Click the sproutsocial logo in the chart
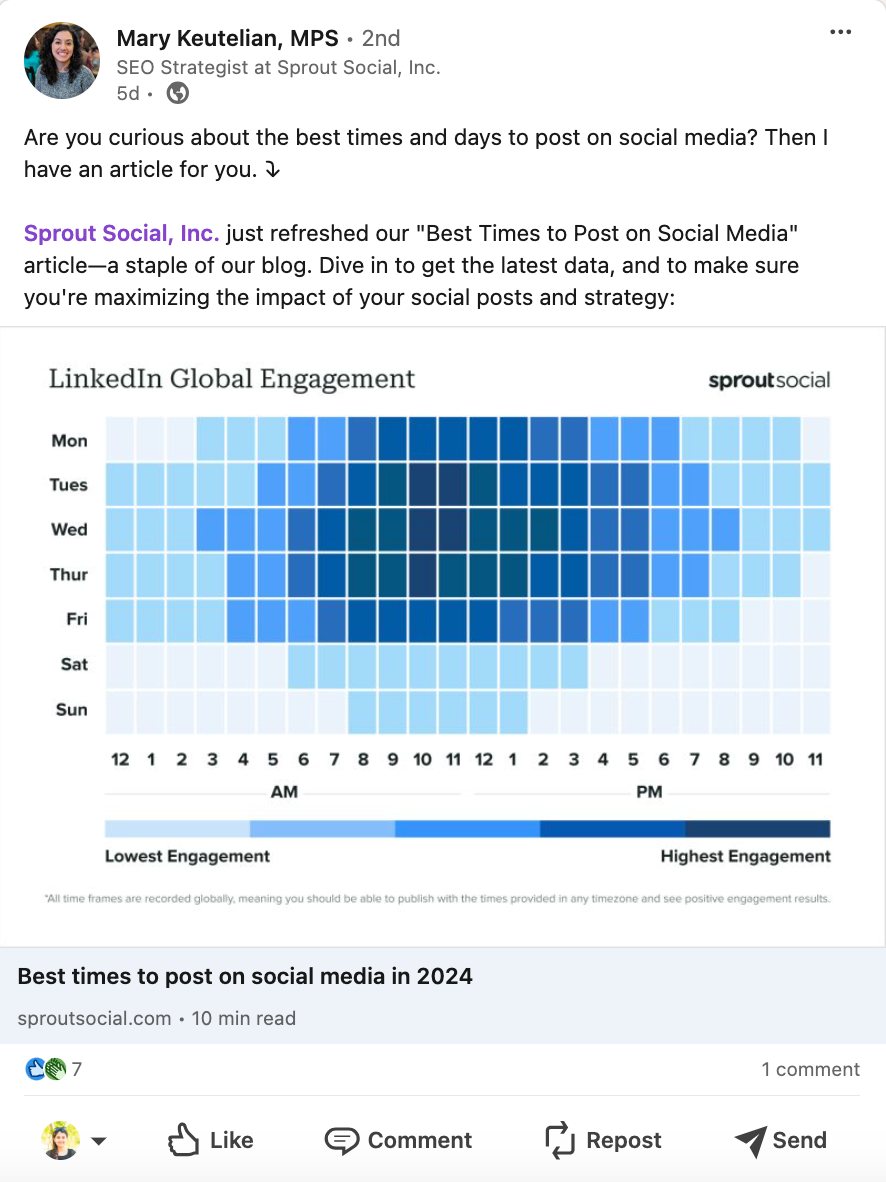This screenshot has width=886, height=1182. (769, 381)
